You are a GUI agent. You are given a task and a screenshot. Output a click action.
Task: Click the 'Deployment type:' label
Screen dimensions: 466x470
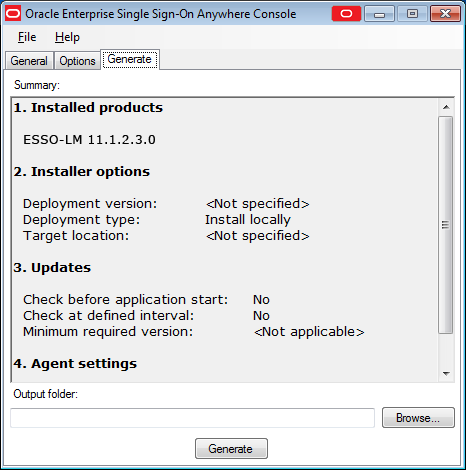(x=82, y=220)
